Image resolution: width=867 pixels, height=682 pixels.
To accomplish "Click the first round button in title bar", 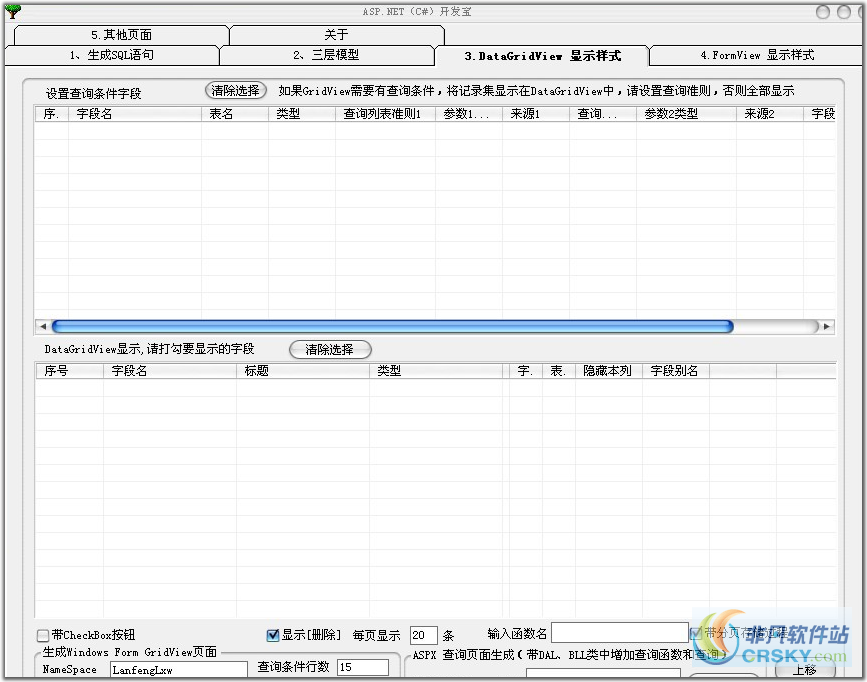I will click(823, 12).
